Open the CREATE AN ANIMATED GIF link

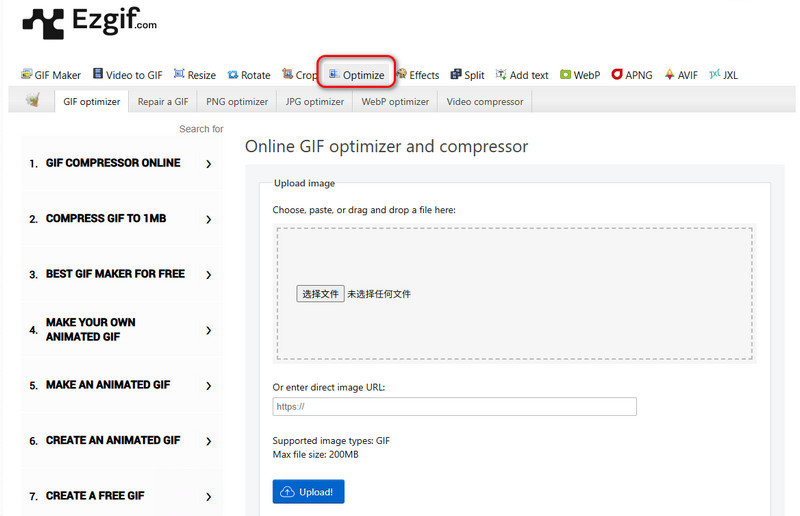113,440
